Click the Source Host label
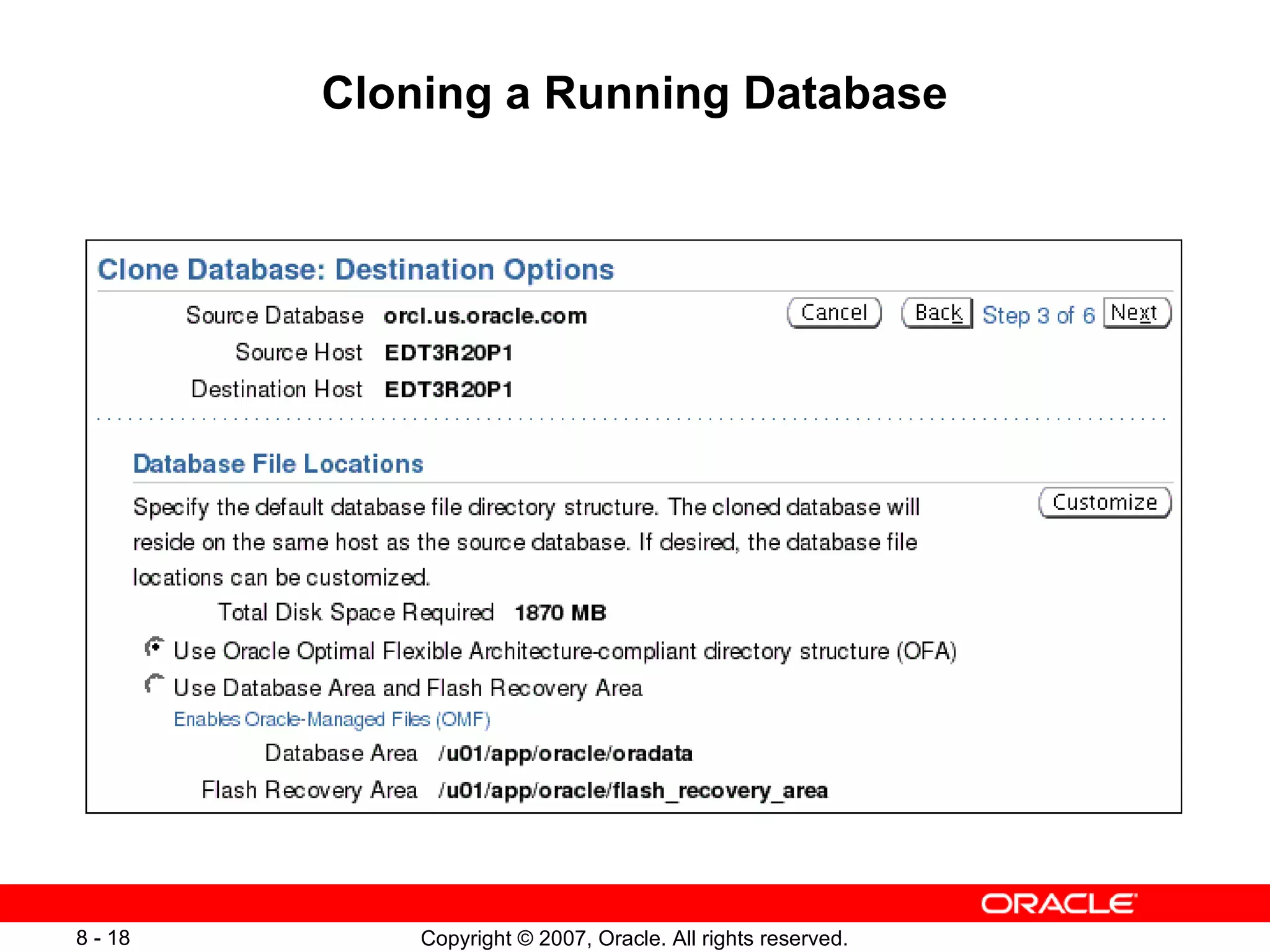The height and width of the screenshot is (952, 1270). (x=299, y=352)
